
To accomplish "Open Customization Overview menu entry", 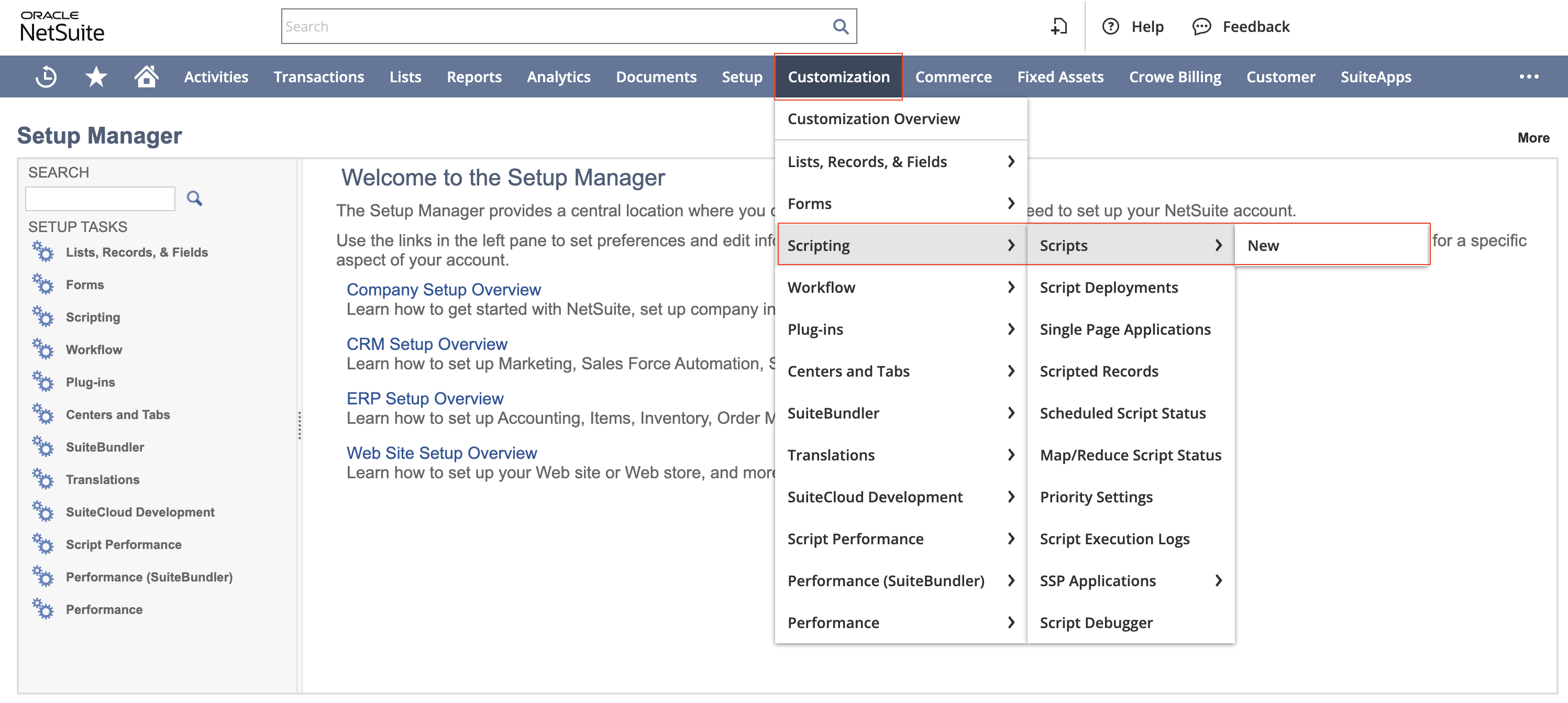I will [900, 119].
